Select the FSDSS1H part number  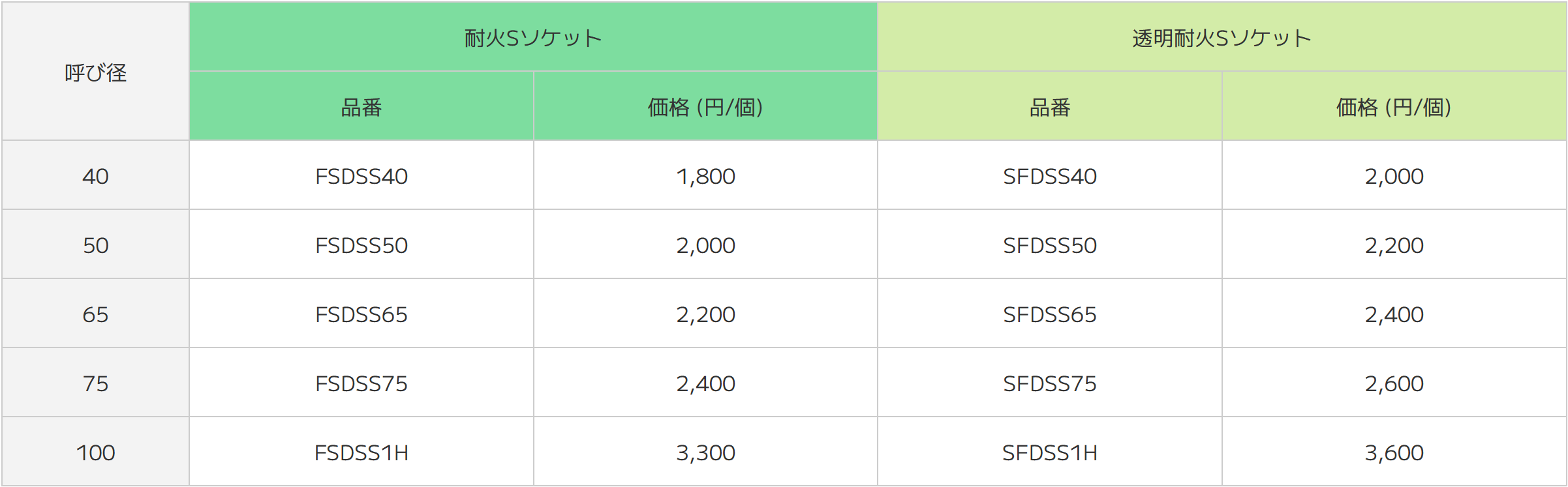click(361, 452)
